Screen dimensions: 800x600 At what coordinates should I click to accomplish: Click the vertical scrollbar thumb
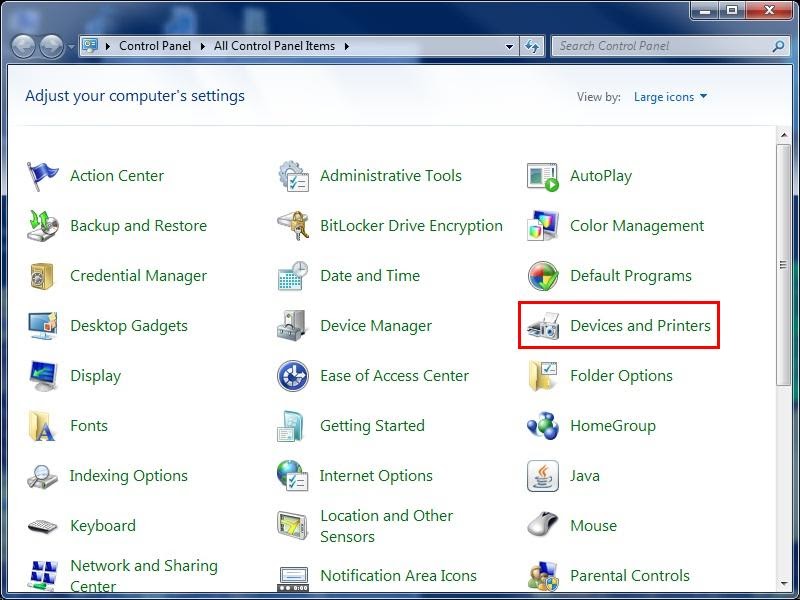pos(784,265)
